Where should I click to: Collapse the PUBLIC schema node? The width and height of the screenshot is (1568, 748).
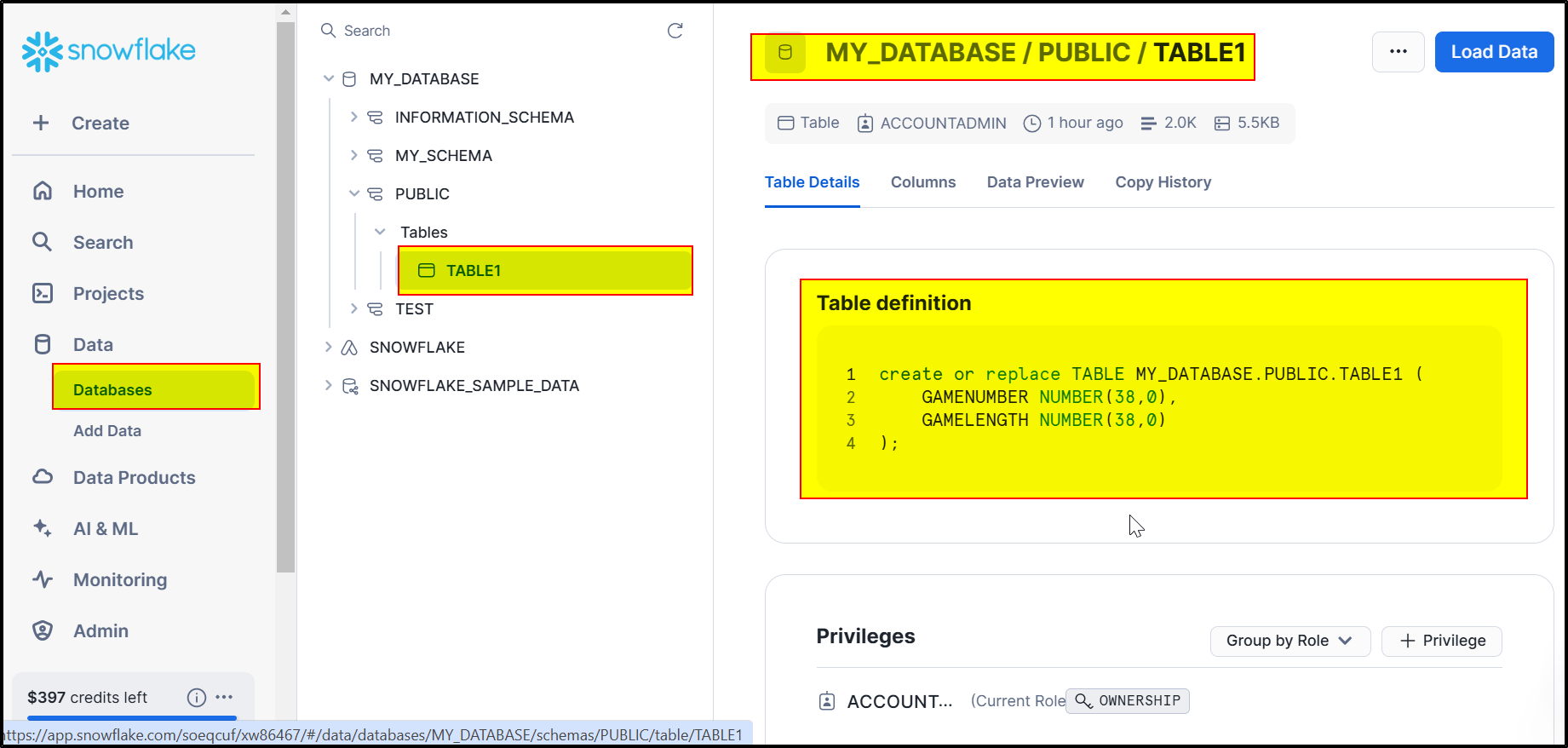[x=354, y=193]
